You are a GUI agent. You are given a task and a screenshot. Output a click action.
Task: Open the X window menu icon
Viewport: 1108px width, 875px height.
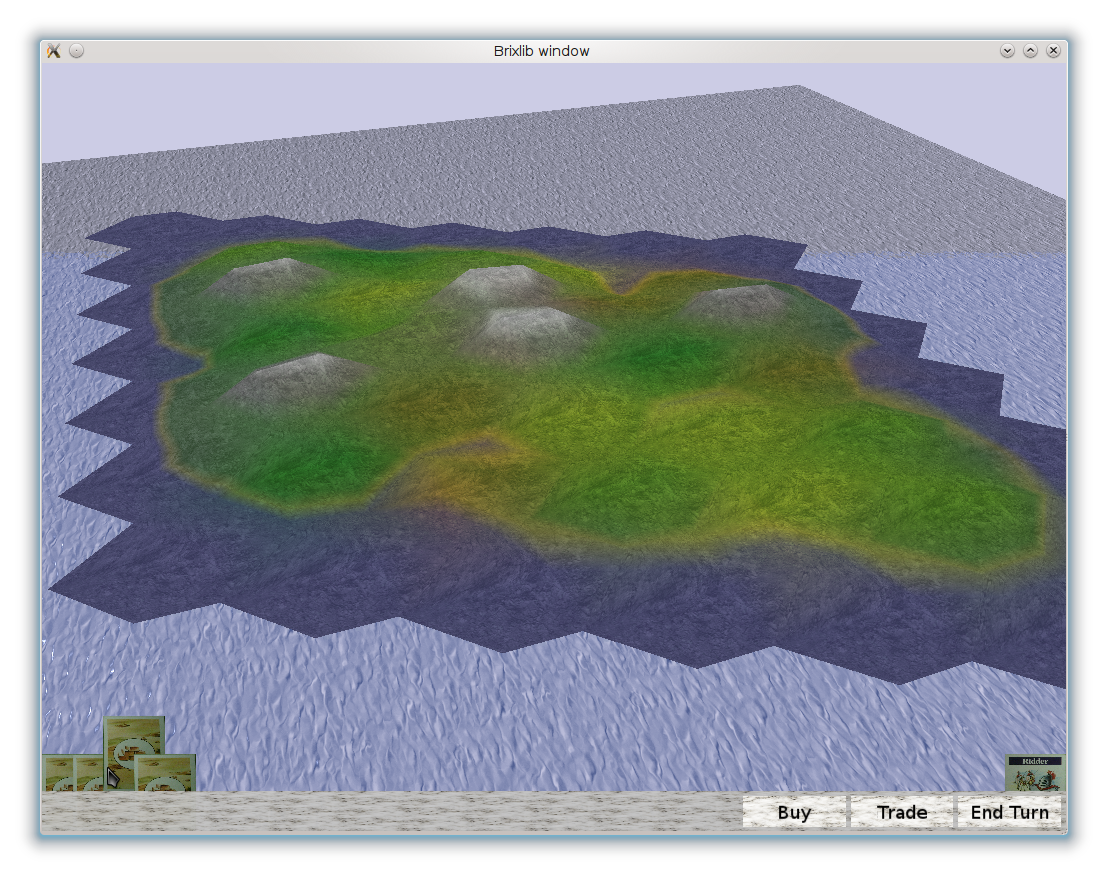click(x=54, y=51)
